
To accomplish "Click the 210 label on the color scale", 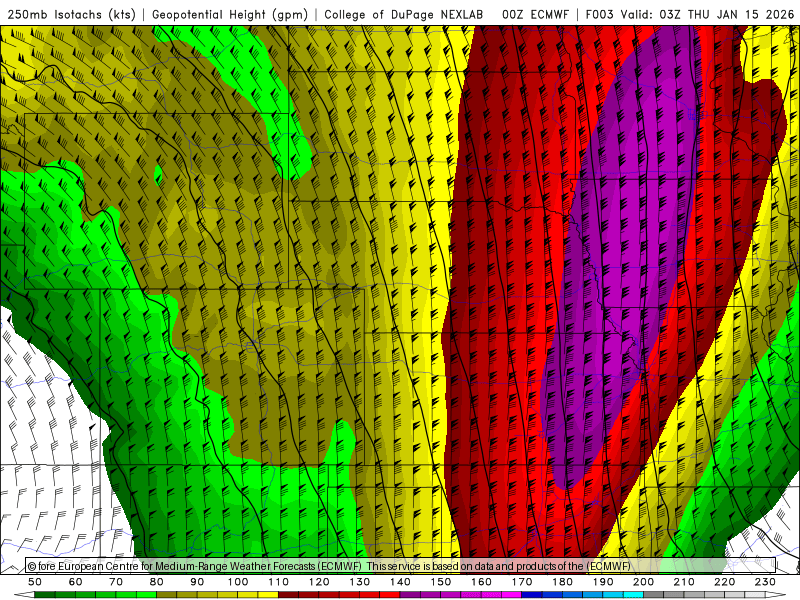I will (x=684, y=582).
